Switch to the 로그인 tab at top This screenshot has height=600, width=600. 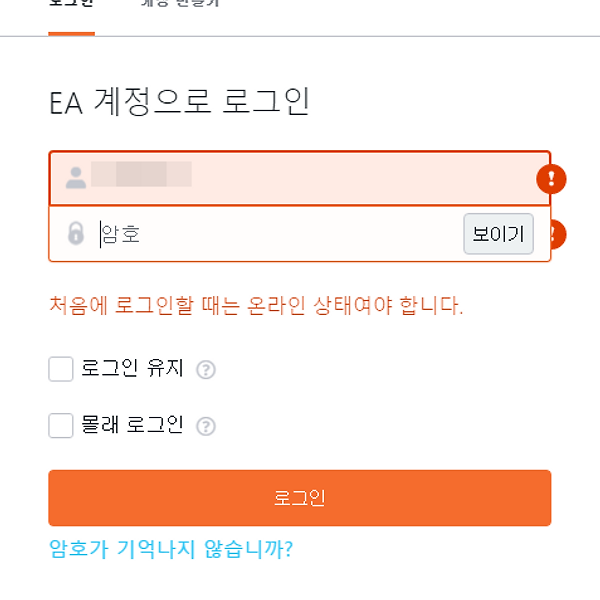[x=72, y=4]
